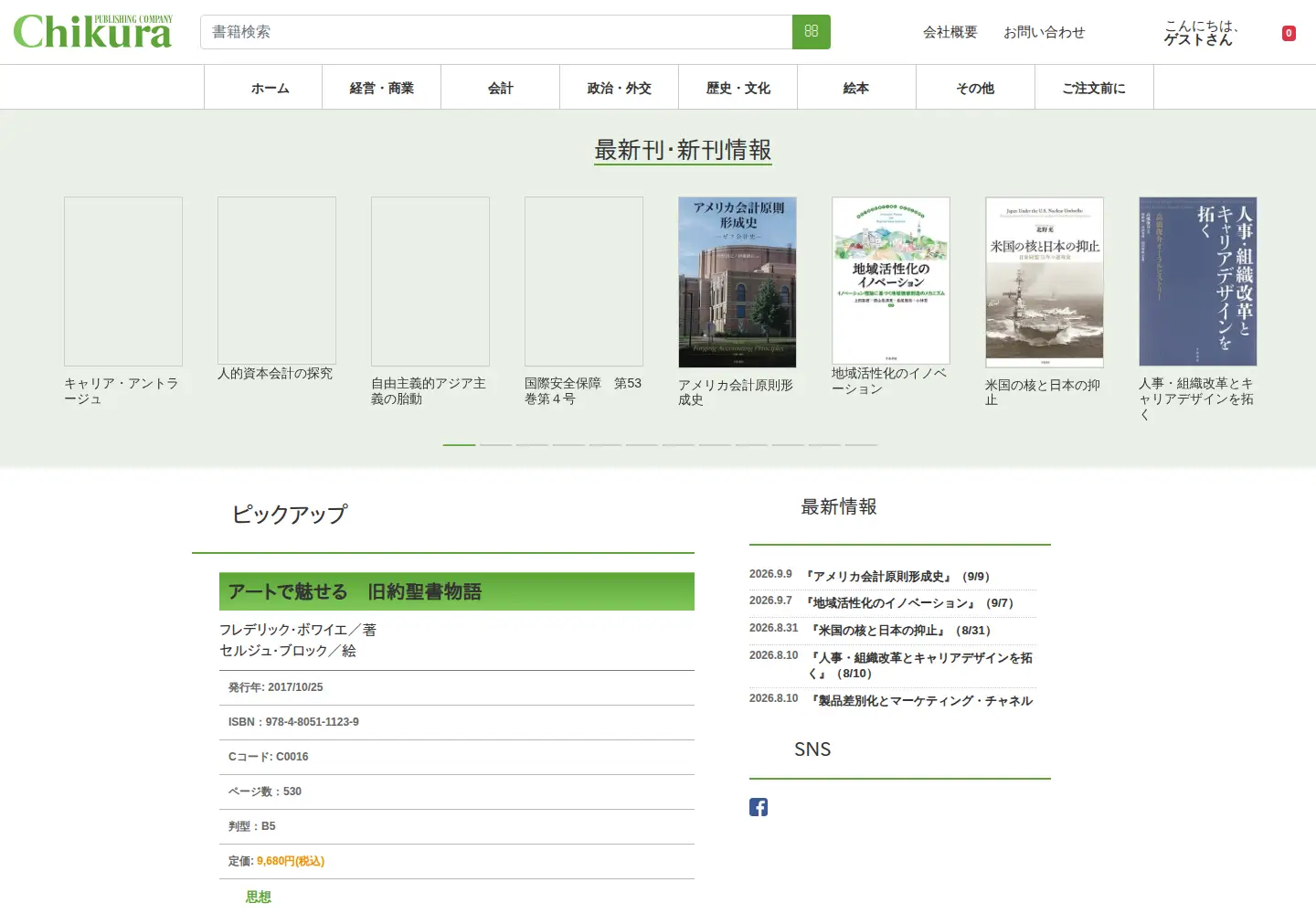1316x914 pixels.
Task: Open the red cart counter badge
Action: [x=1289, y=33]
